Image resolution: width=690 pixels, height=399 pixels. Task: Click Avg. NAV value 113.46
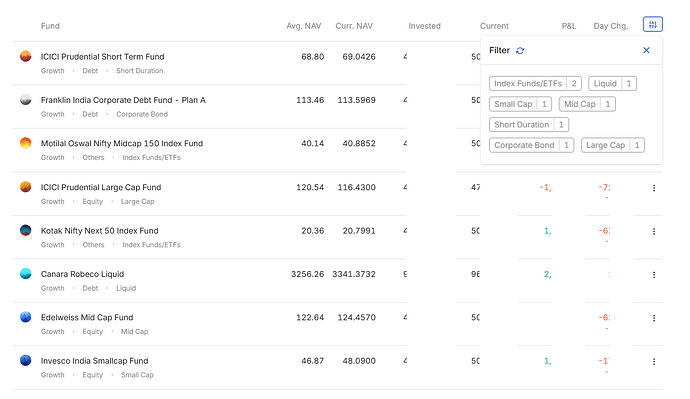[x=310, y=100]
